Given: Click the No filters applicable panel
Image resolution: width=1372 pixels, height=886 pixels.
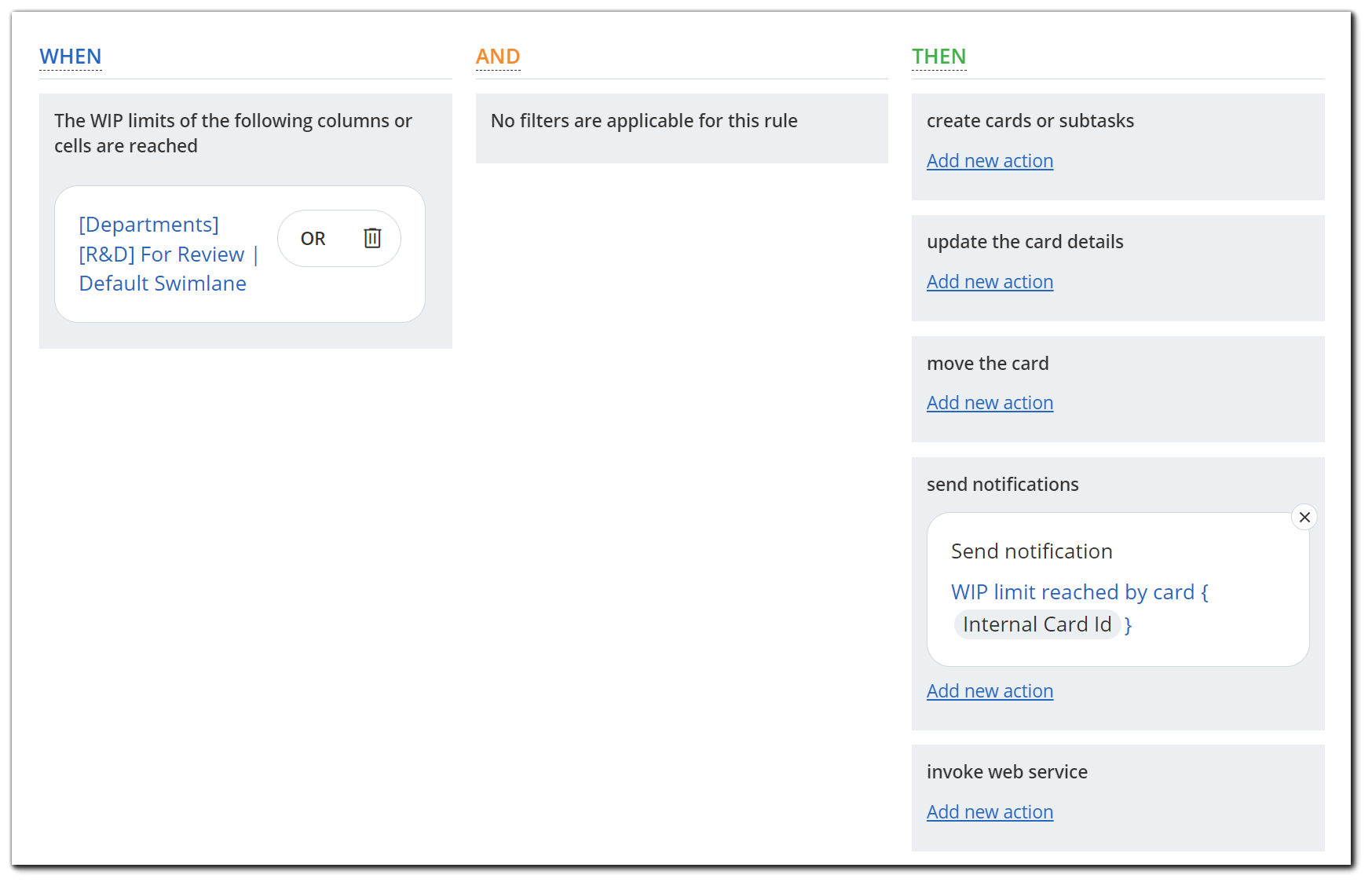Looking at the screenshot, I should point(644,120).
